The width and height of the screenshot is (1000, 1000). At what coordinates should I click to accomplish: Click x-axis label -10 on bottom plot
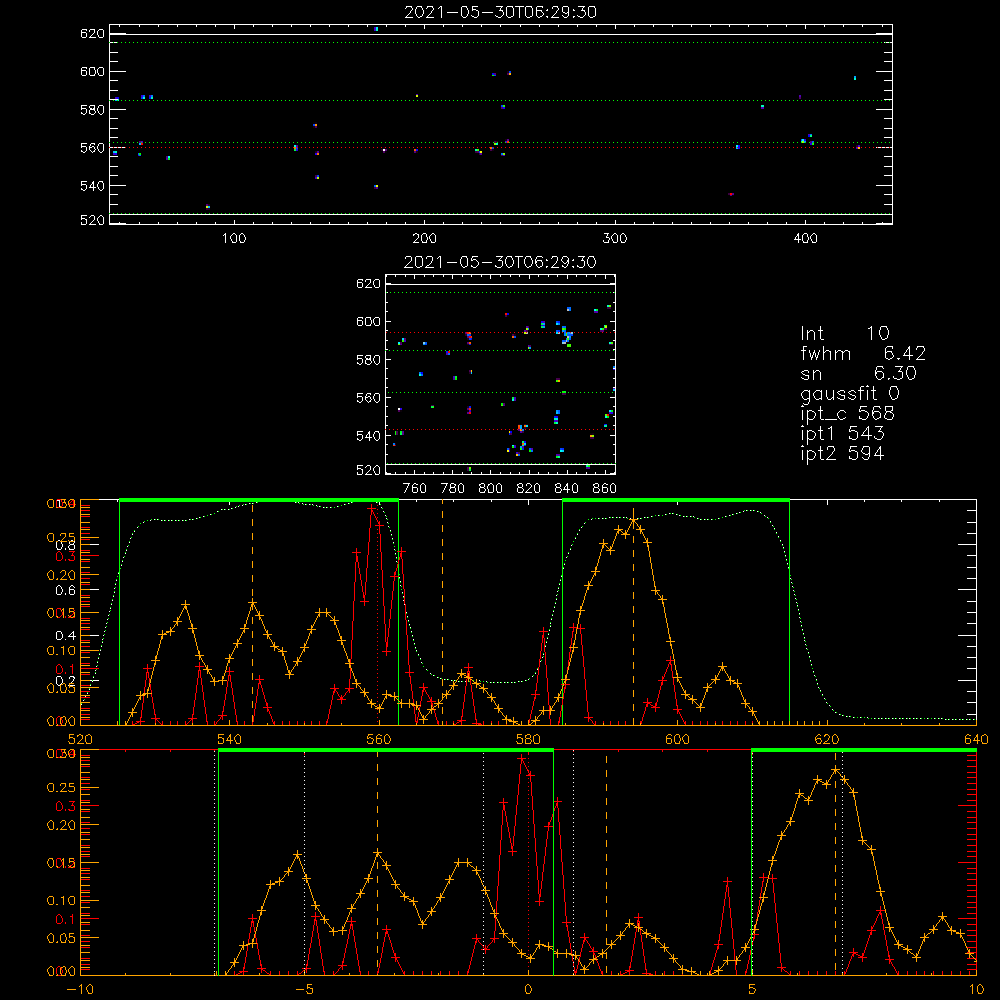click(80, 990)
